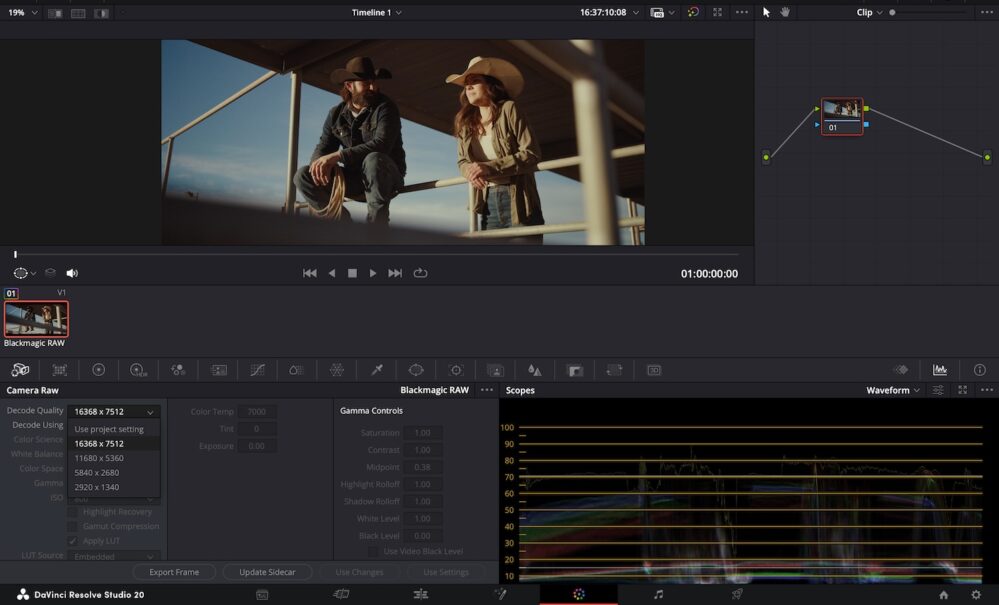Choose 11680 x 5360 decode quality

click(113, 458)
